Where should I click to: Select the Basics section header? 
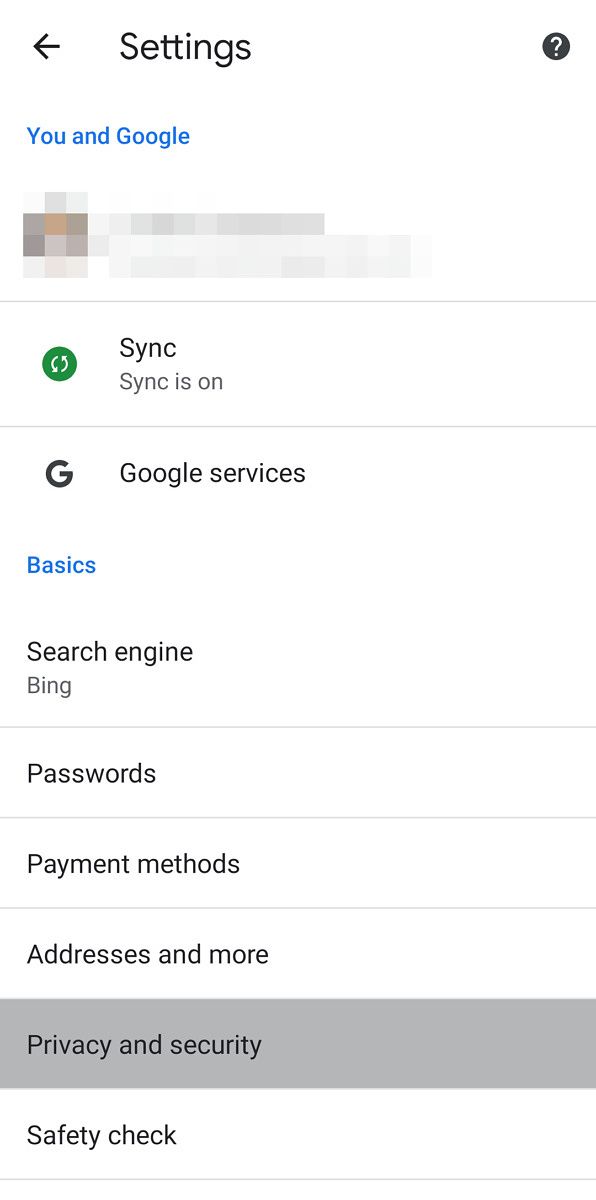point(61,565)
